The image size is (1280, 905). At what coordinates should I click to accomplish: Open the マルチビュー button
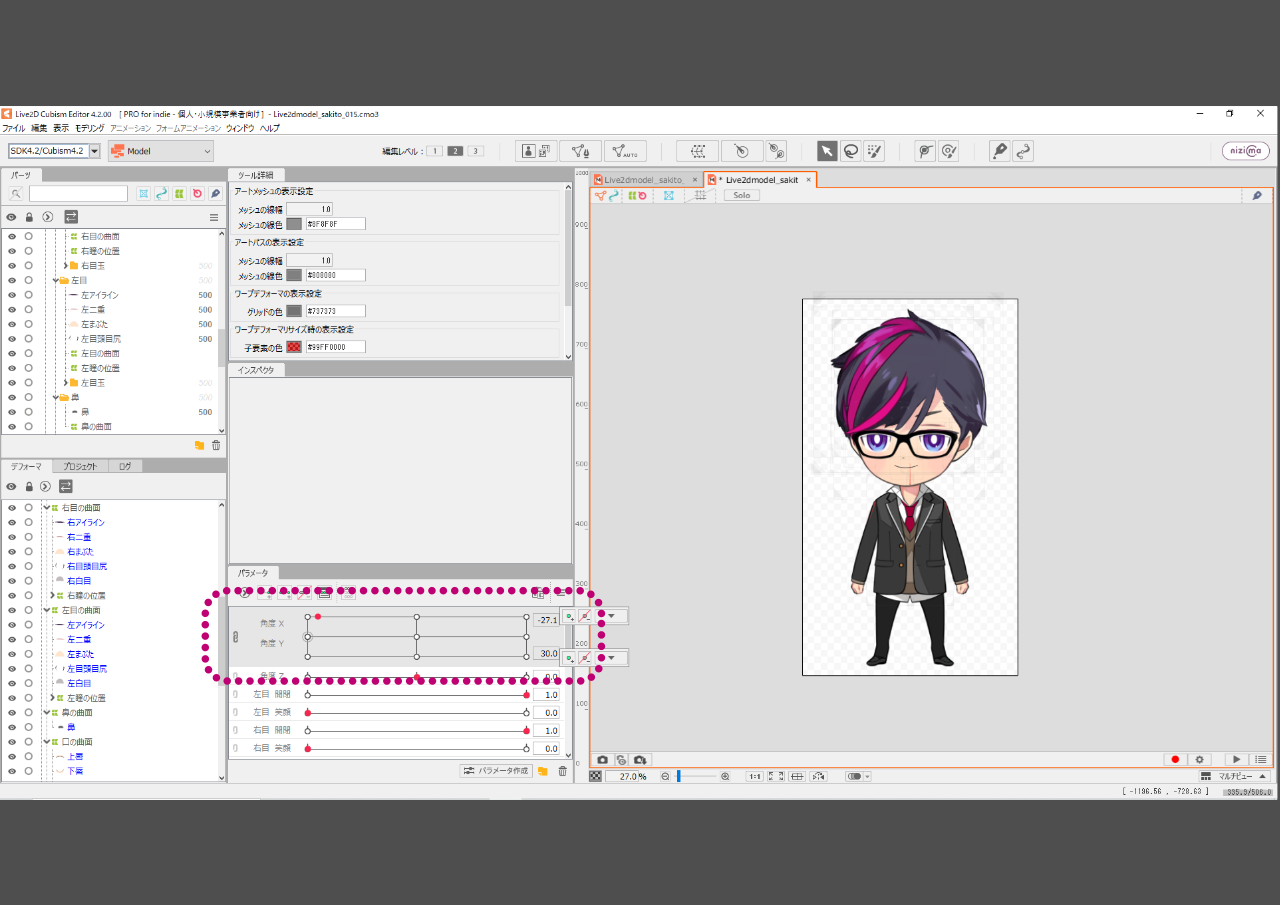pyautogui.click(x=1235, y=776)
